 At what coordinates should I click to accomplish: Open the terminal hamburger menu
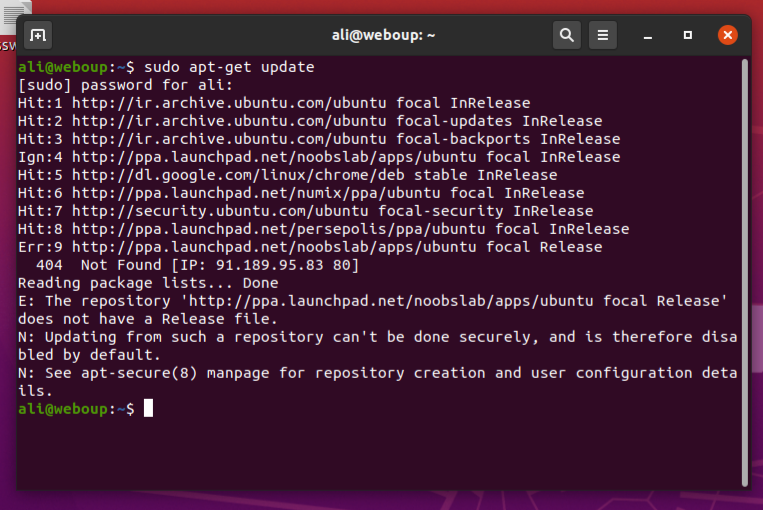tap(602, 35)
